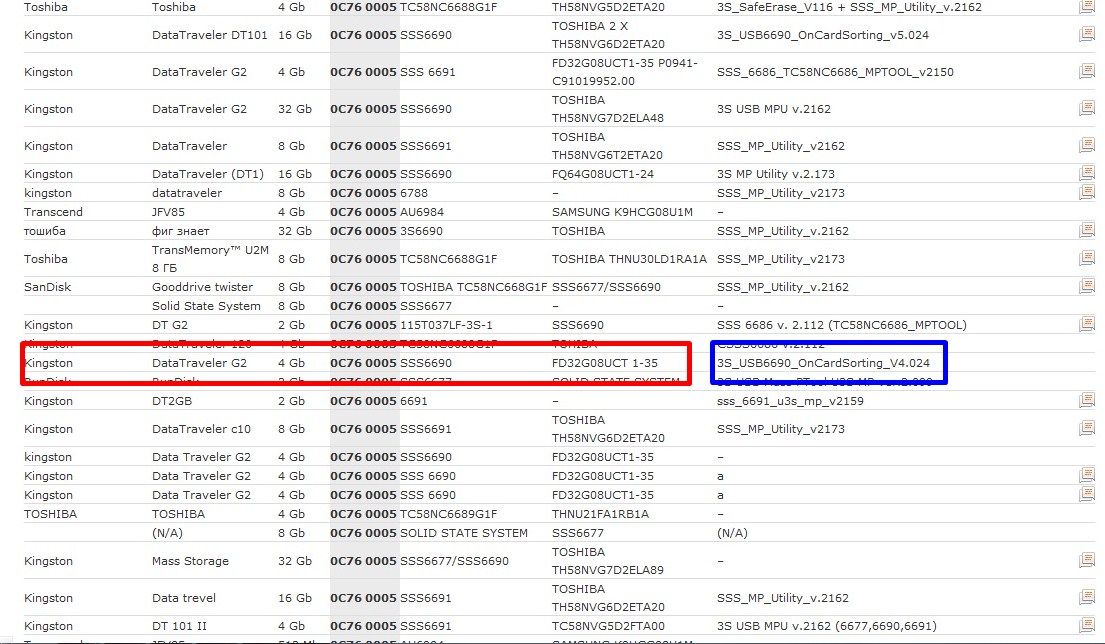Screen dimensions: 1105x644
Task: Click comments icon in Data trevel 16 Gb row
Action: pos(1087,597)
